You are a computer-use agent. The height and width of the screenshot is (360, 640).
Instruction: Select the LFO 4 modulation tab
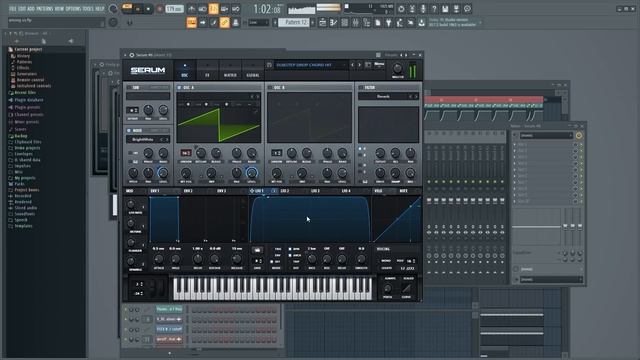(346, 191)
